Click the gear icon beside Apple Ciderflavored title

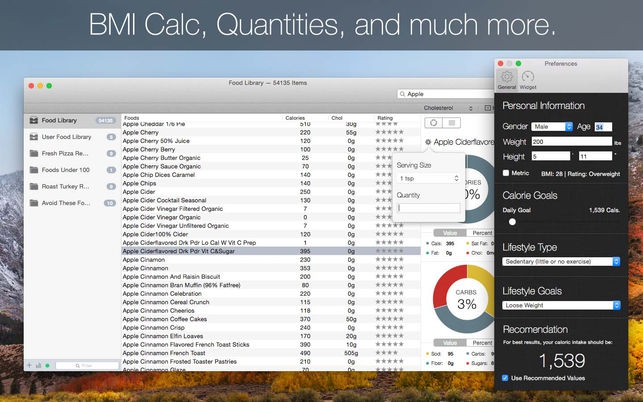[428, 142]
